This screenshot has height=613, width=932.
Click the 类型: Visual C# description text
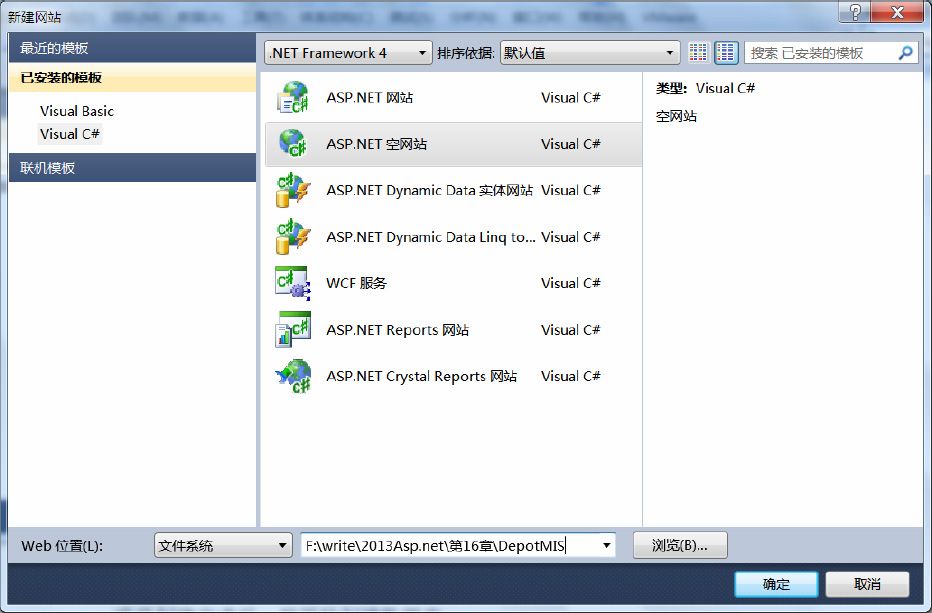point(706,89)
